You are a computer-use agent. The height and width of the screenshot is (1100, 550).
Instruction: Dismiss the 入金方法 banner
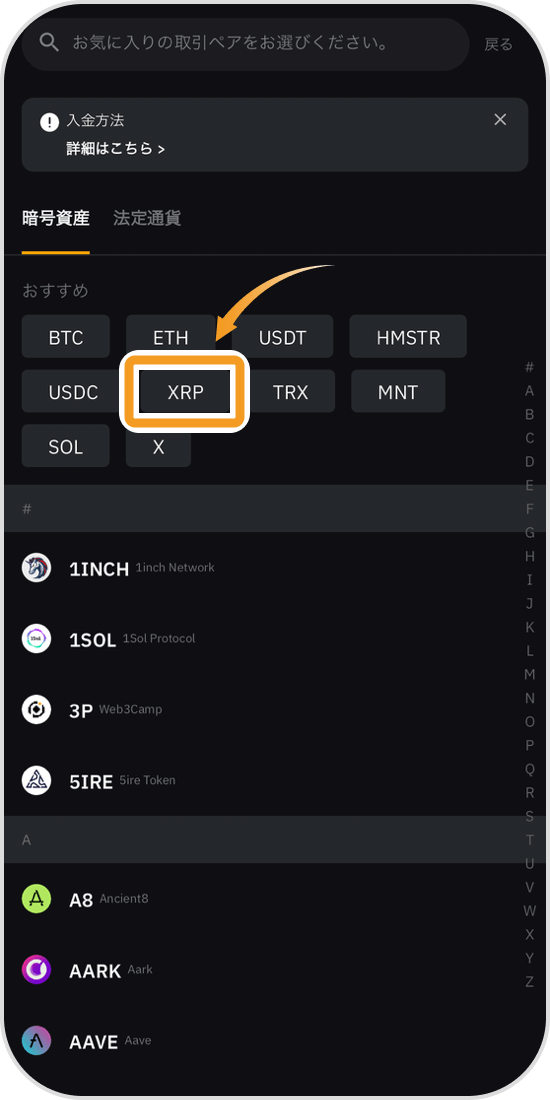pyautogui.click(x=500, y=120)
